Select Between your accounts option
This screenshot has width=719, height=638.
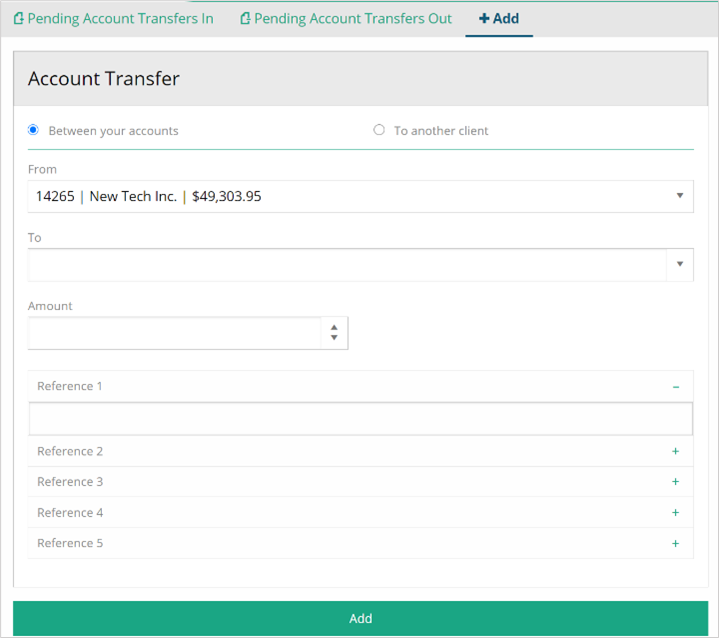[x=33, y=130]
